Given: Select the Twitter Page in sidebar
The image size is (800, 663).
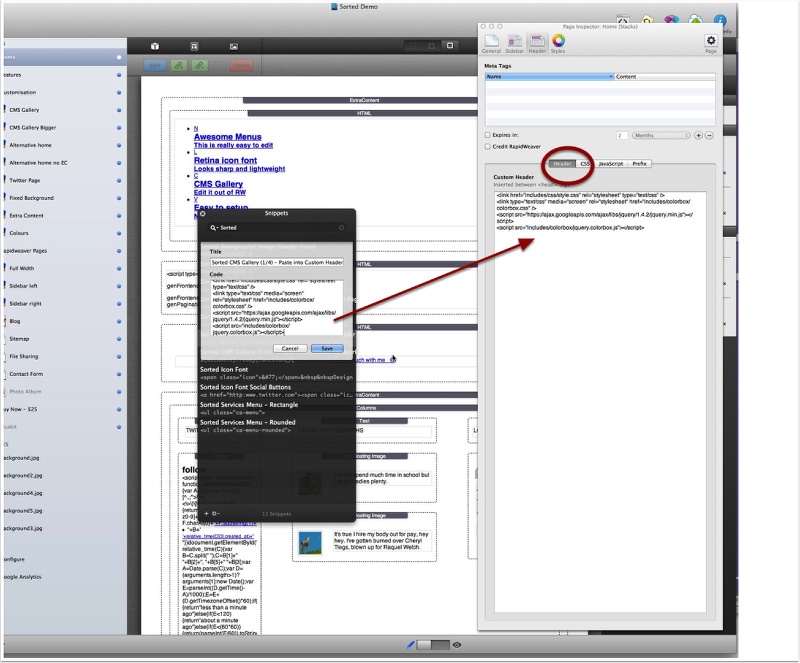Looking at the screenshot, I should (24, 180).
